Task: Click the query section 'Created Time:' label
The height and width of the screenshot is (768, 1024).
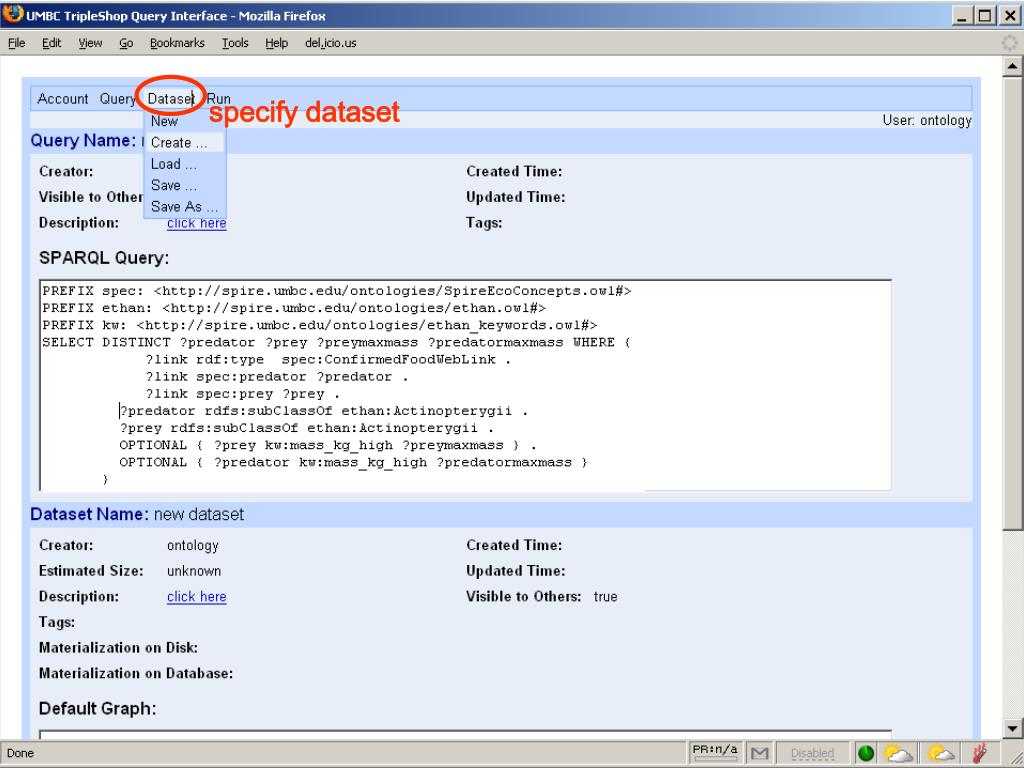Action: click(x=514, y=171)
